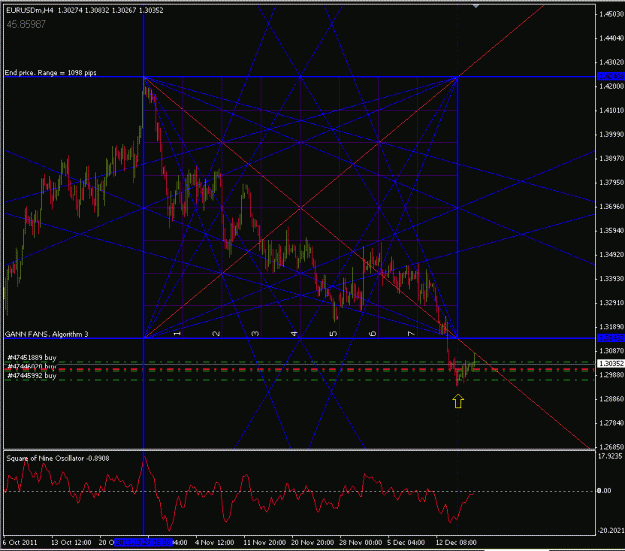Click the oscillator zero level 0.00 label

(x=604, y=490)
